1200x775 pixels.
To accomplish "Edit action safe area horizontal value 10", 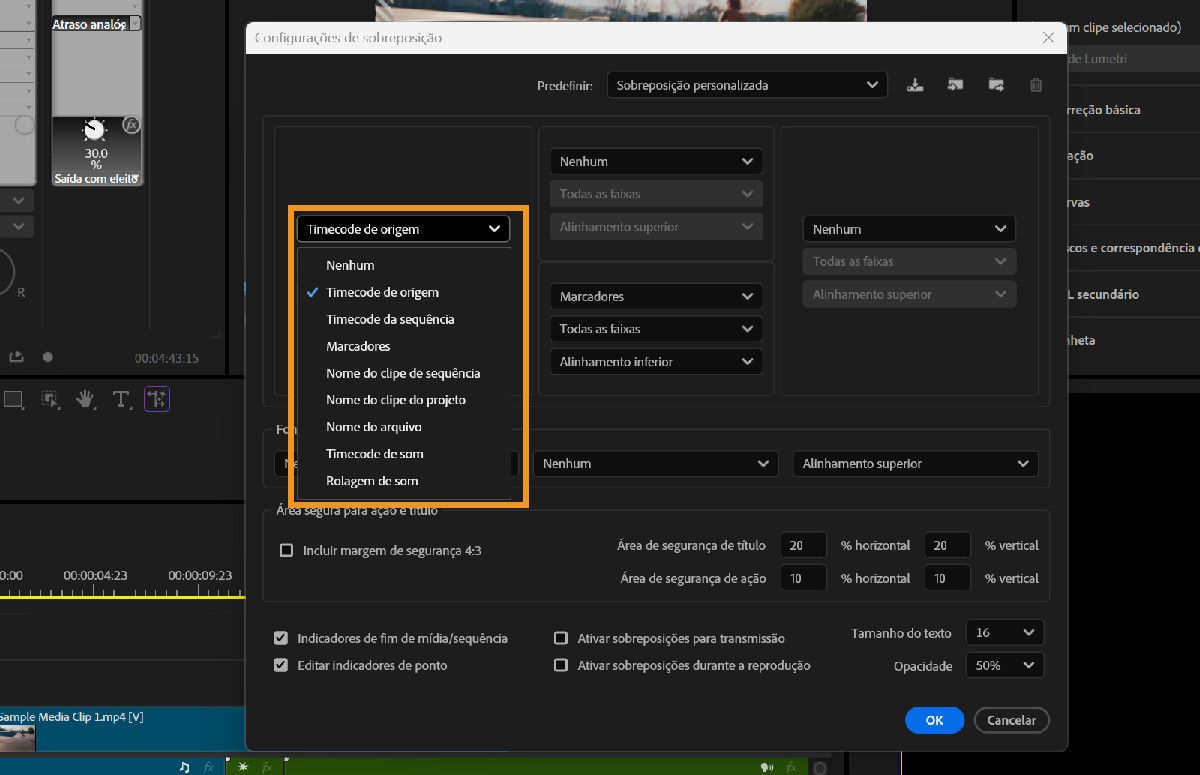I will pos(804,578).
